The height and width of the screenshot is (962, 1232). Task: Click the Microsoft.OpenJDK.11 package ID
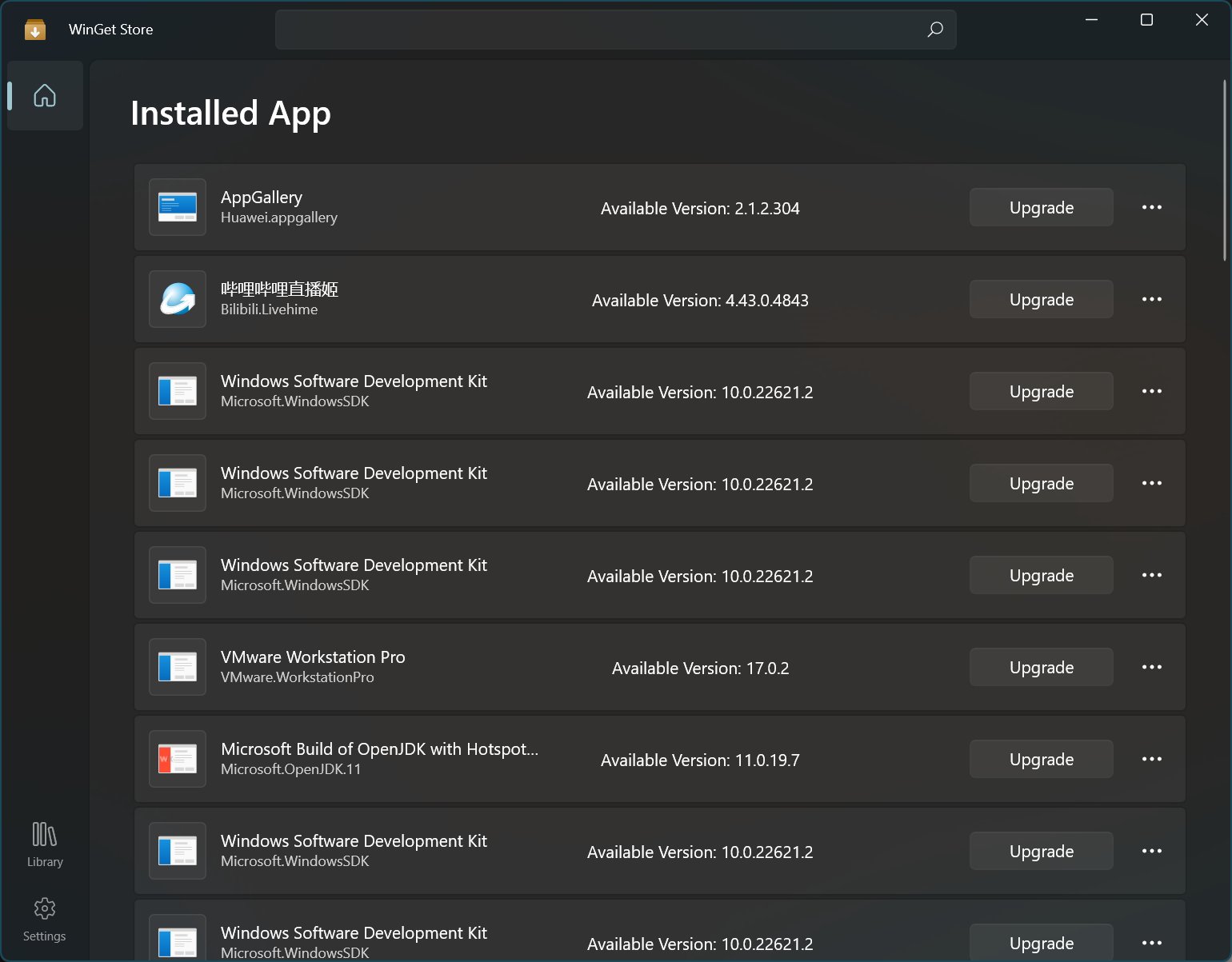(x=291, y=769)
